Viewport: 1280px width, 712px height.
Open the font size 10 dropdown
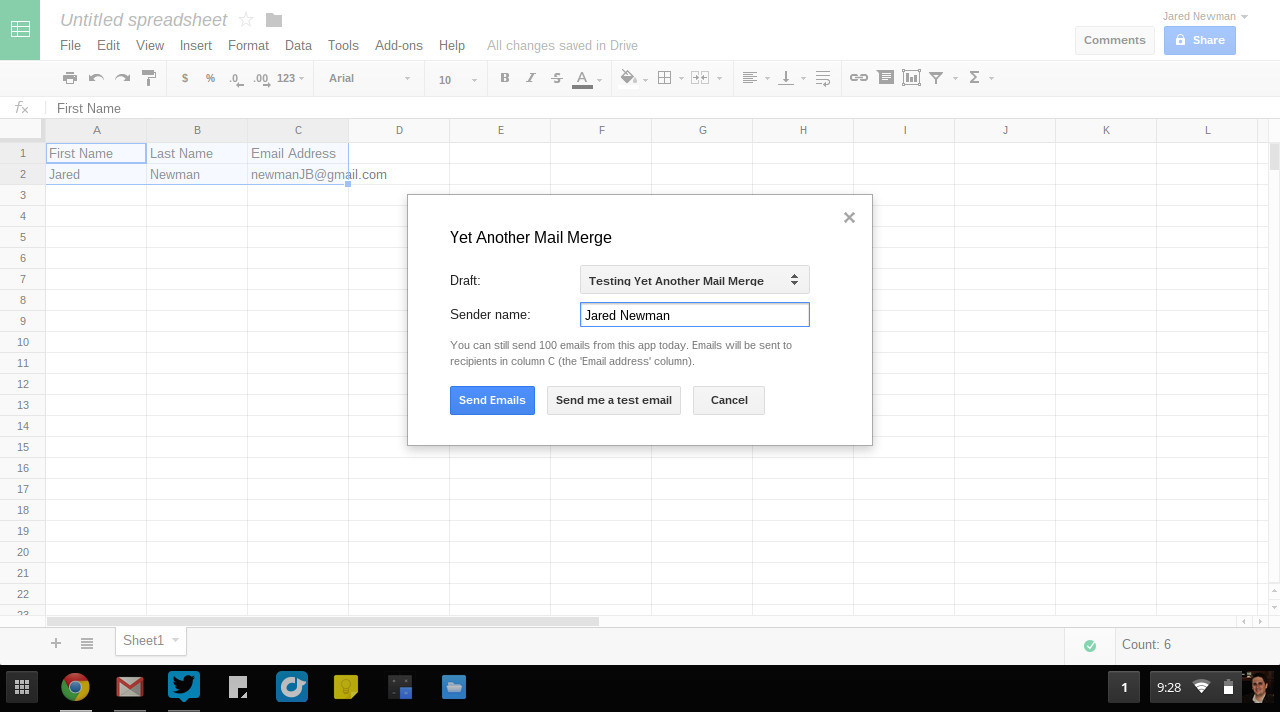pos(457,79)
